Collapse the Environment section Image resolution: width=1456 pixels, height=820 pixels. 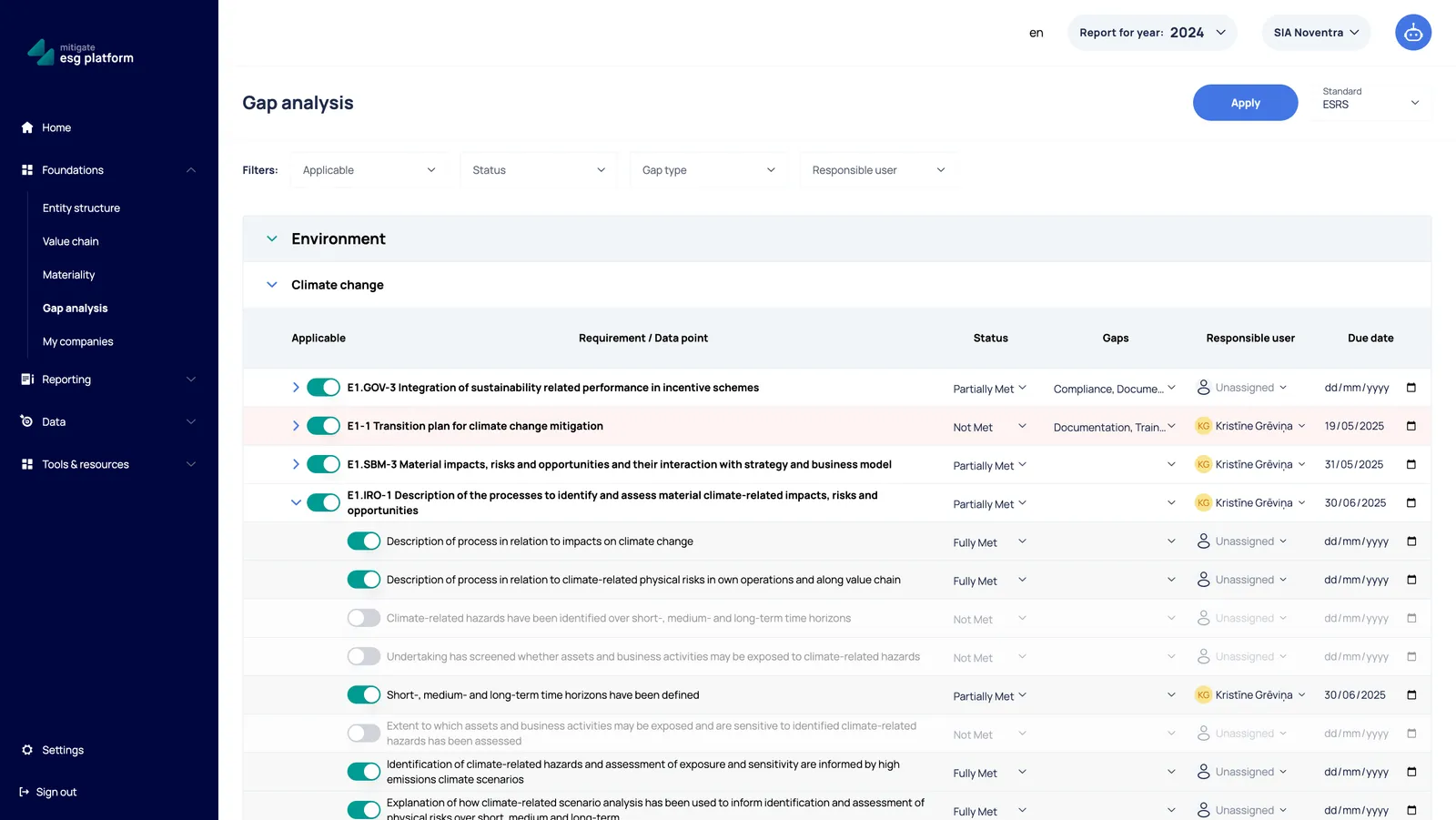coord(271,238)
